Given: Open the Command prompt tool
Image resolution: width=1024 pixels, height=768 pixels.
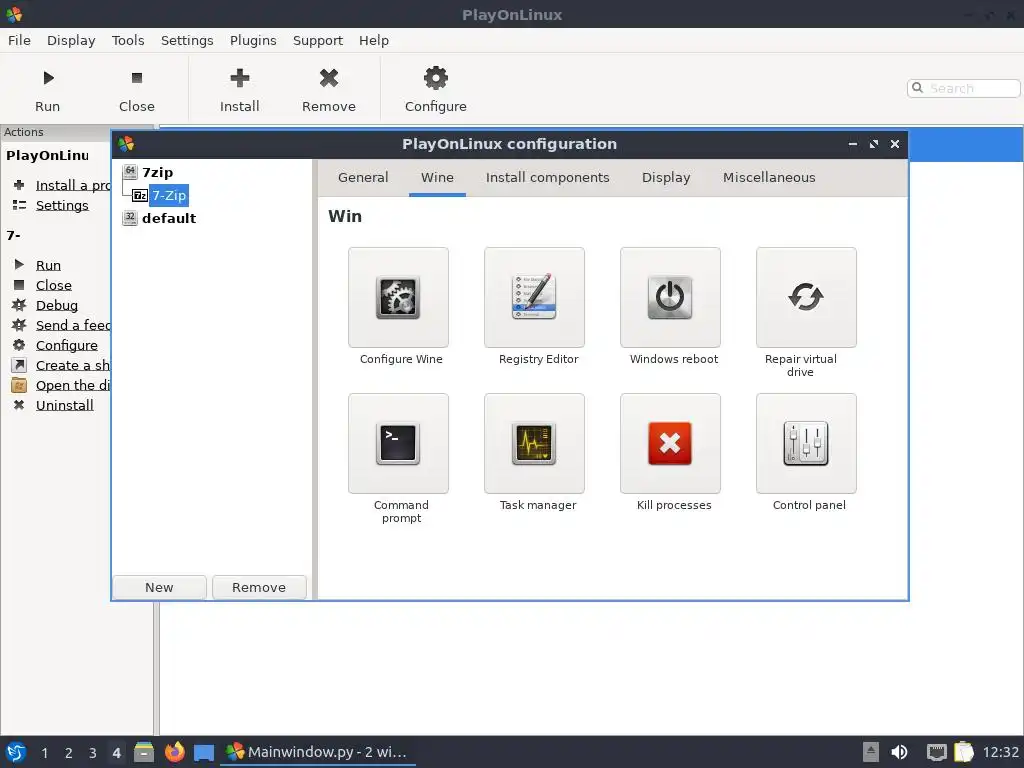Looking at the screenshot, I should click(x=398, y=443).
